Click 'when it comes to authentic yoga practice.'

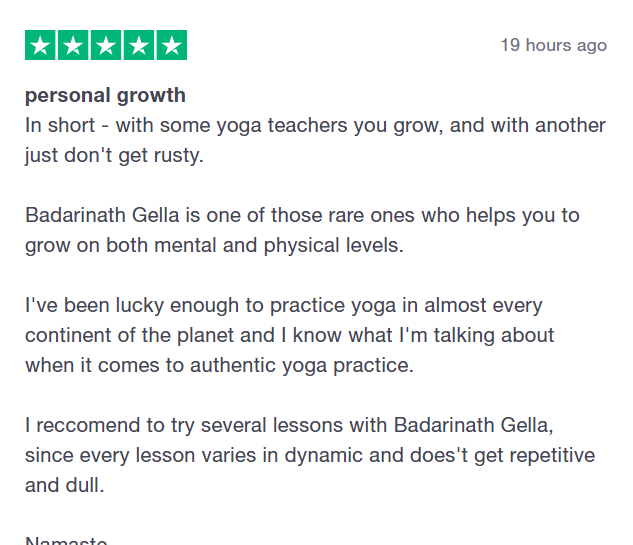coord(220,366)
